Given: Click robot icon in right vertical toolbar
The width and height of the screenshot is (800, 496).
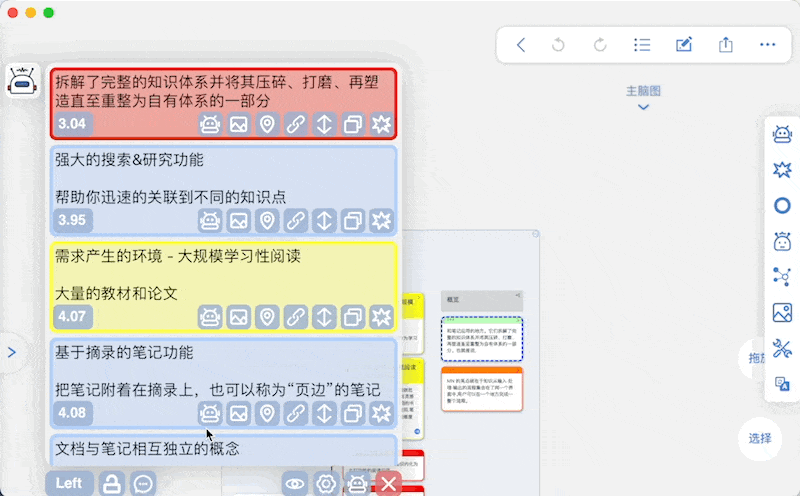Looking at the screenshot, I should pos(782,135).
